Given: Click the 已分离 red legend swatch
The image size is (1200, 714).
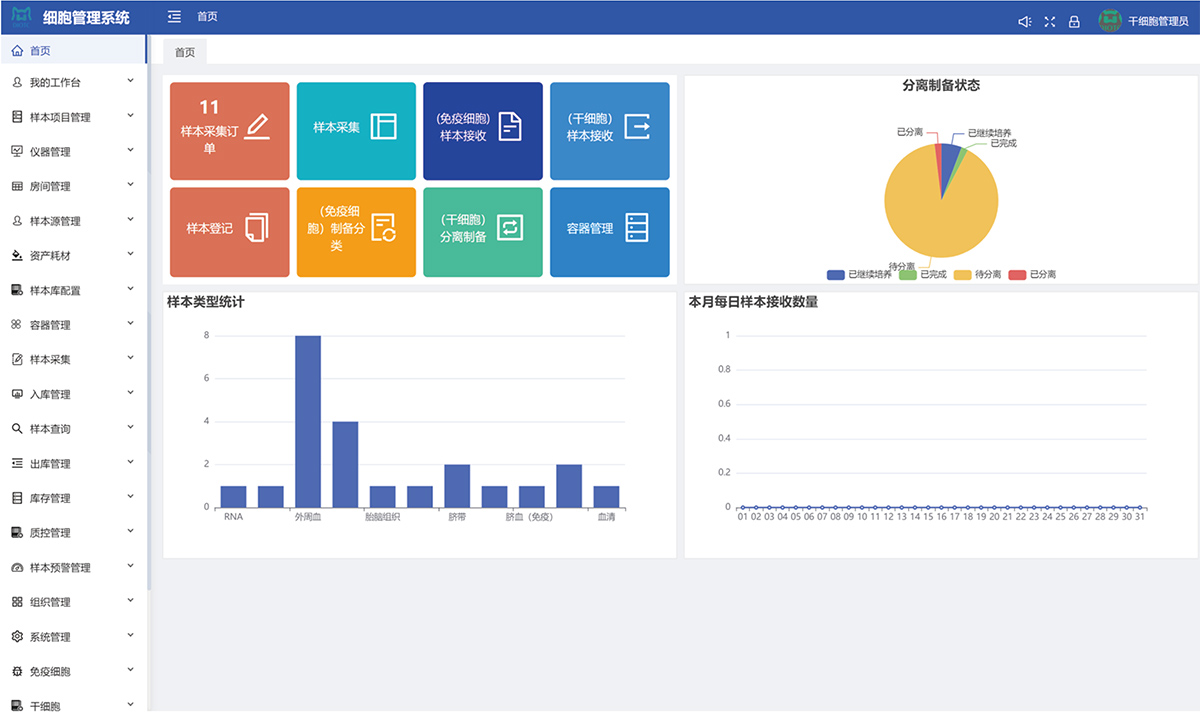Looking at the screenshot, I should [1018, 274].
